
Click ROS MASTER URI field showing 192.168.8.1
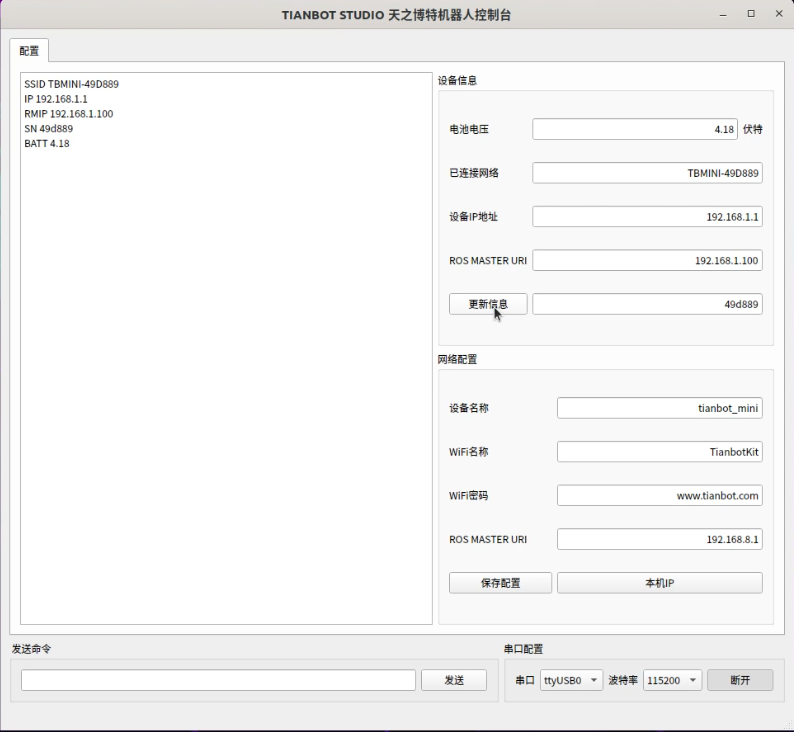point(659,540)
